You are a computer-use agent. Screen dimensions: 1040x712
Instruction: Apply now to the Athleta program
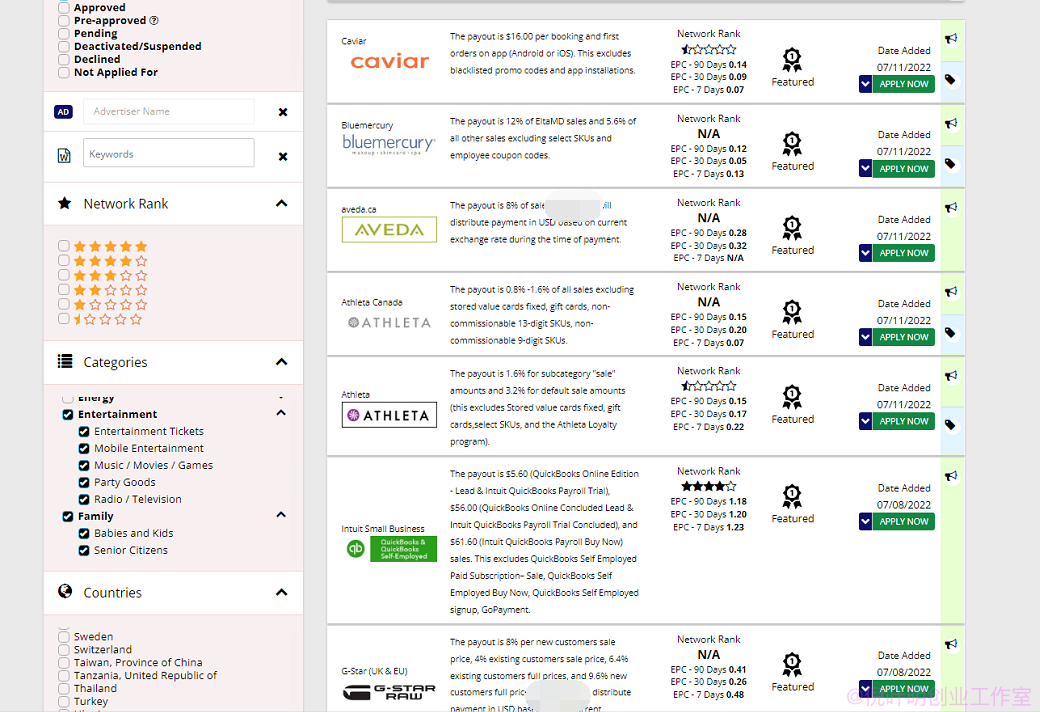pyautogui.click(x=903, y=421)
